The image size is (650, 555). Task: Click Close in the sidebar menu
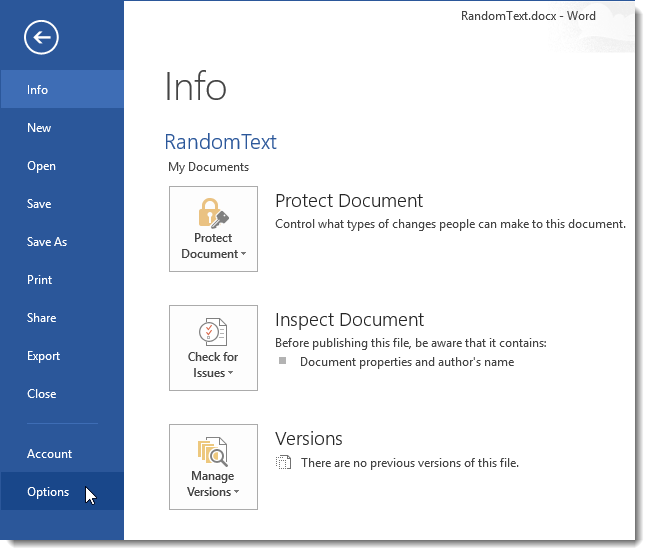[x=62, y=394]
